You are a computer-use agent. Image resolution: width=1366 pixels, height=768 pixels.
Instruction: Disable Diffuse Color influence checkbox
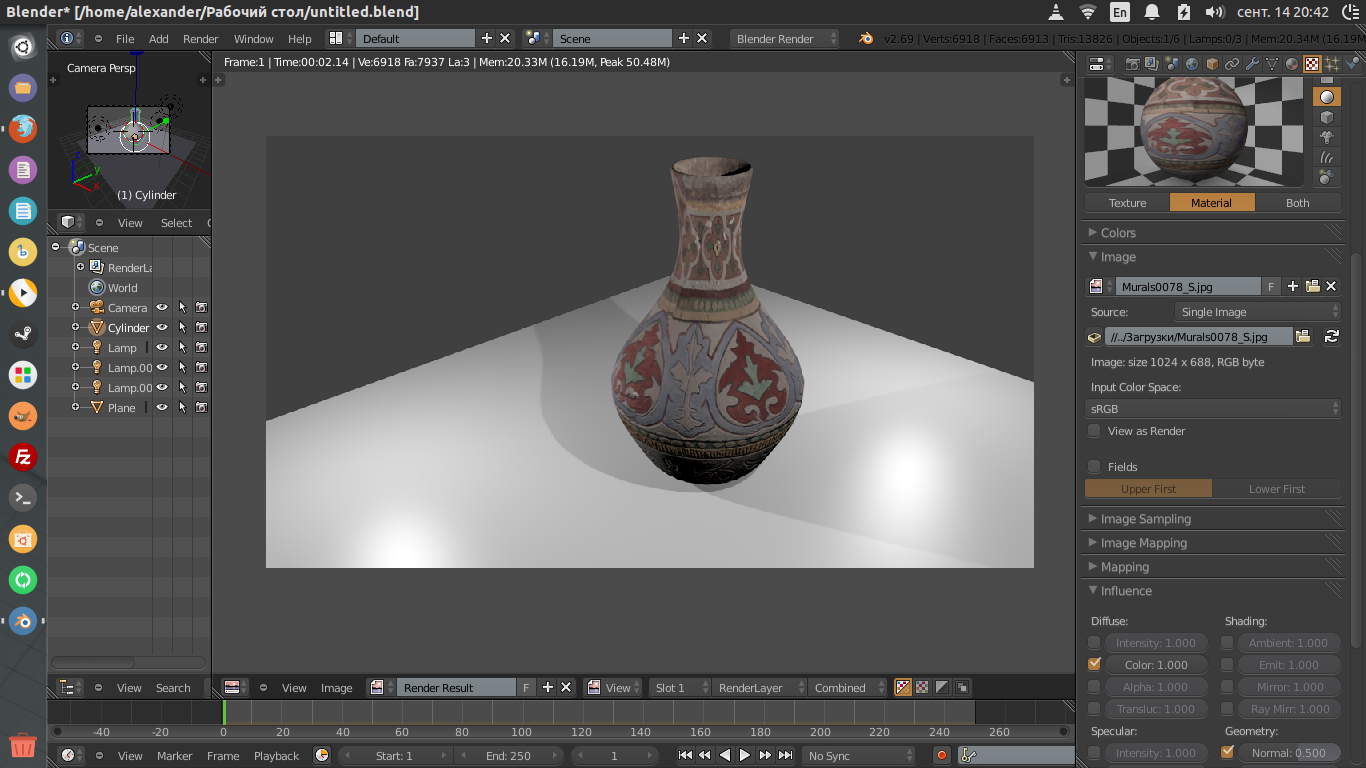pyautogui.click(x=1094, y=664)
